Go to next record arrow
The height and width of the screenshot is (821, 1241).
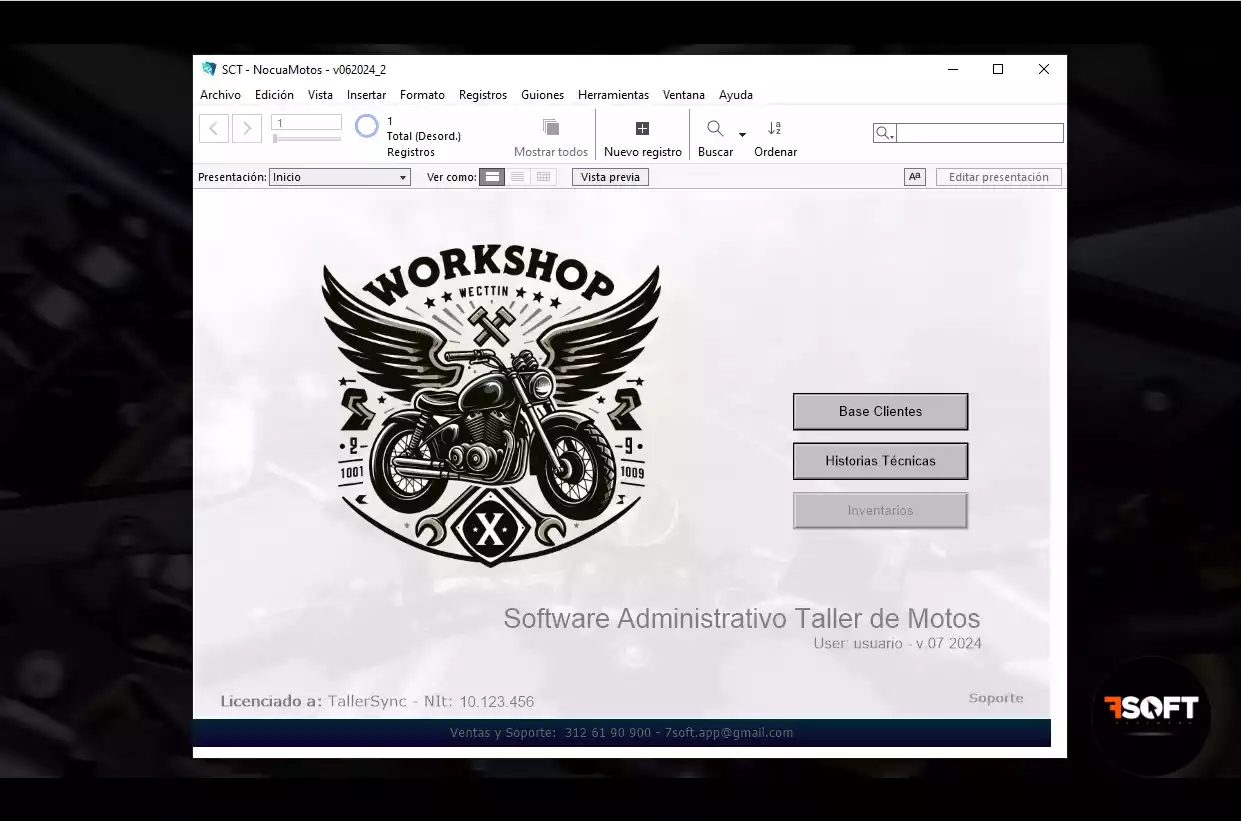(247, 128)
